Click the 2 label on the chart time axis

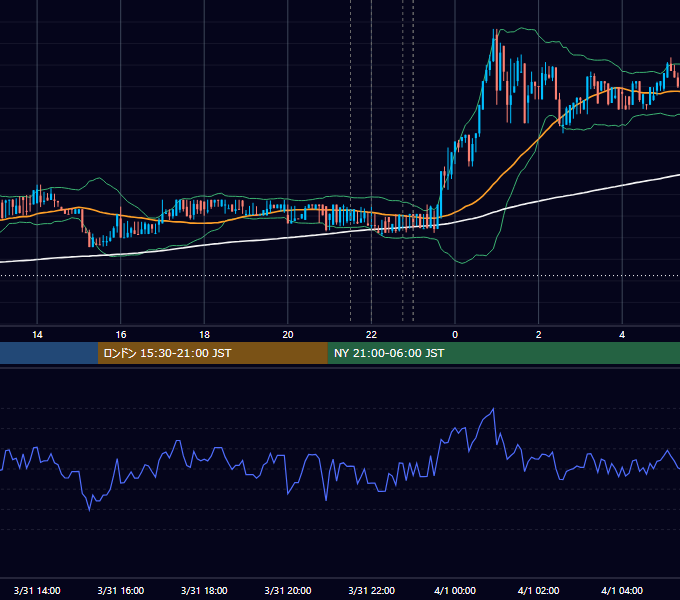coord(539,335)
